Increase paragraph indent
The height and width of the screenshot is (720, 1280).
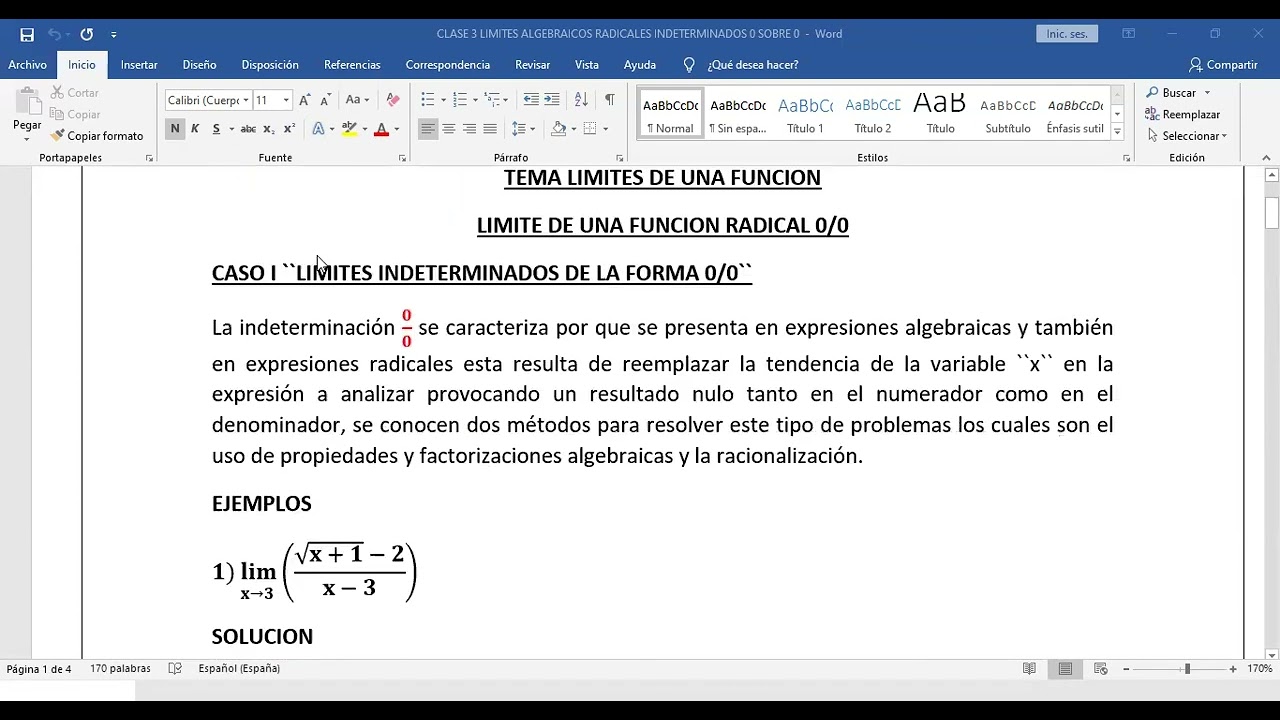pyautogui.click(x=551, y=100)
